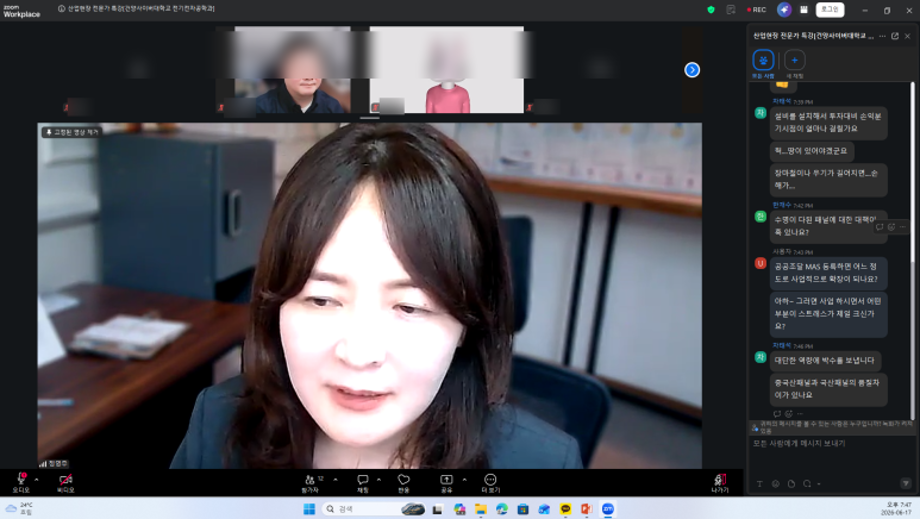
Task: Open more options on 수명이 다된 패널 message
Action: pos(903,227)
